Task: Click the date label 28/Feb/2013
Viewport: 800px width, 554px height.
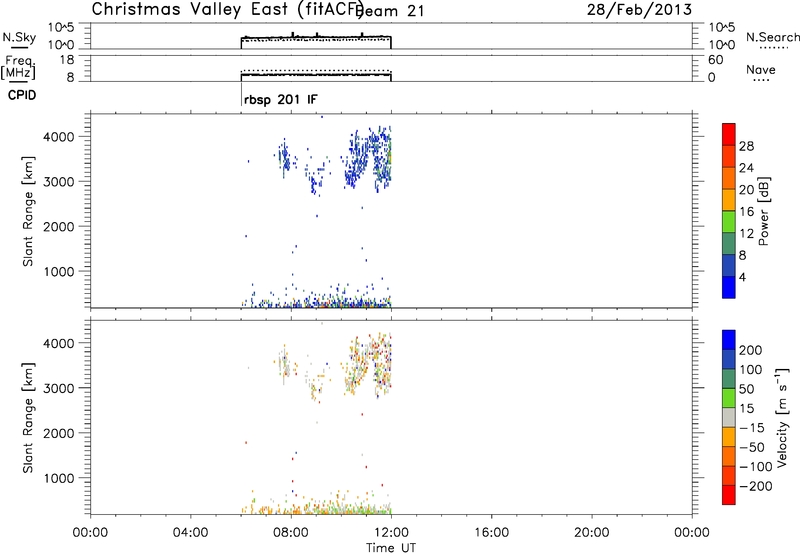Action: click(x=639, y=10)
